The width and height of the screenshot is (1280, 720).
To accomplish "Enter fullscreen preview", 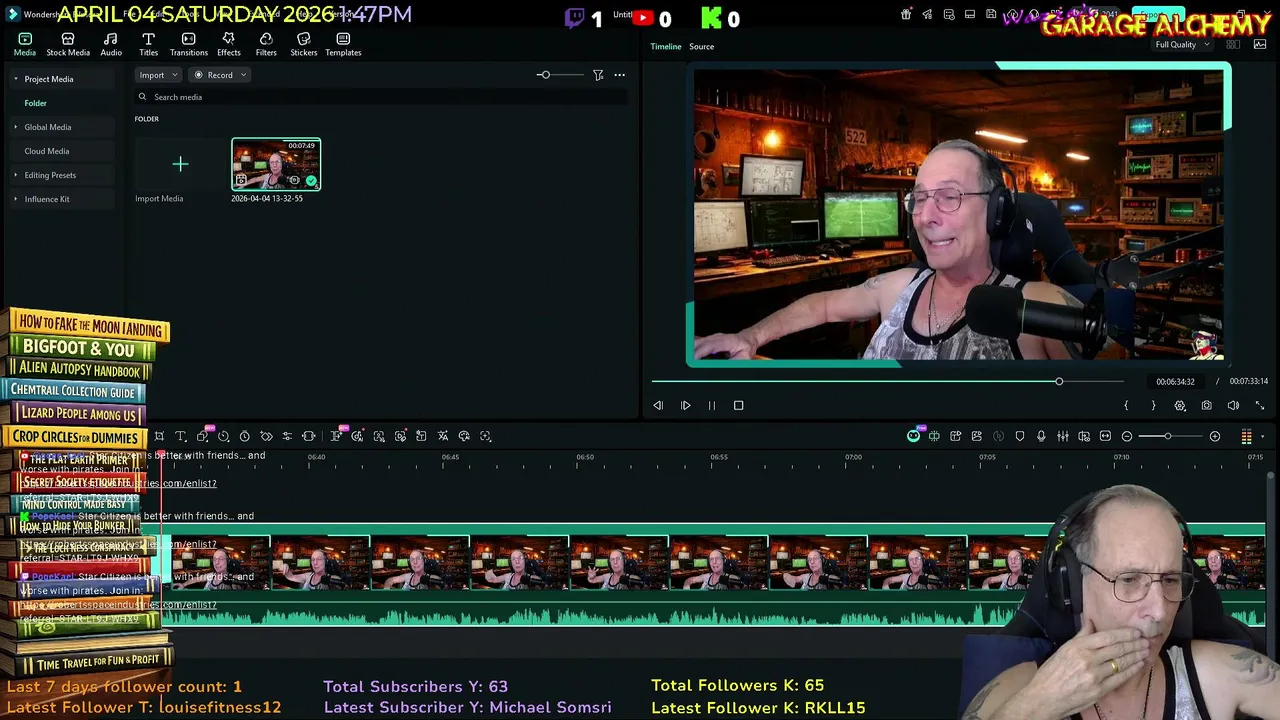I will (x=1260, y=406).
